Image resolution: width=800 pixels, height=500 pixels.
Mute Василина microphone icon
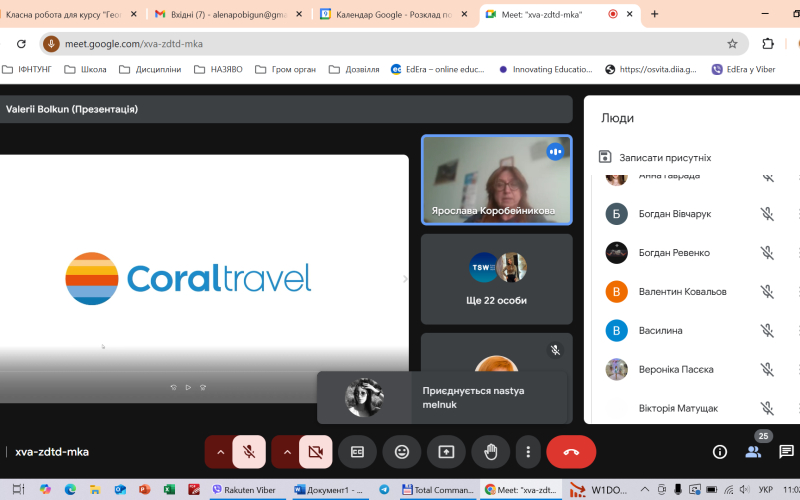coord(767,331)
